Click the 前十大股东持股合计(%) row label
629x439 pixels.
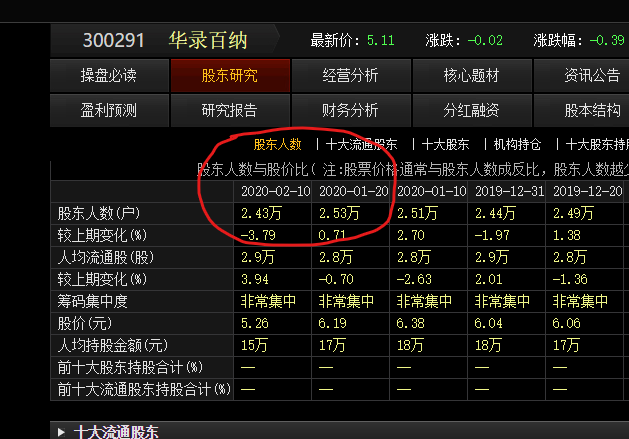tap(130, 368)
